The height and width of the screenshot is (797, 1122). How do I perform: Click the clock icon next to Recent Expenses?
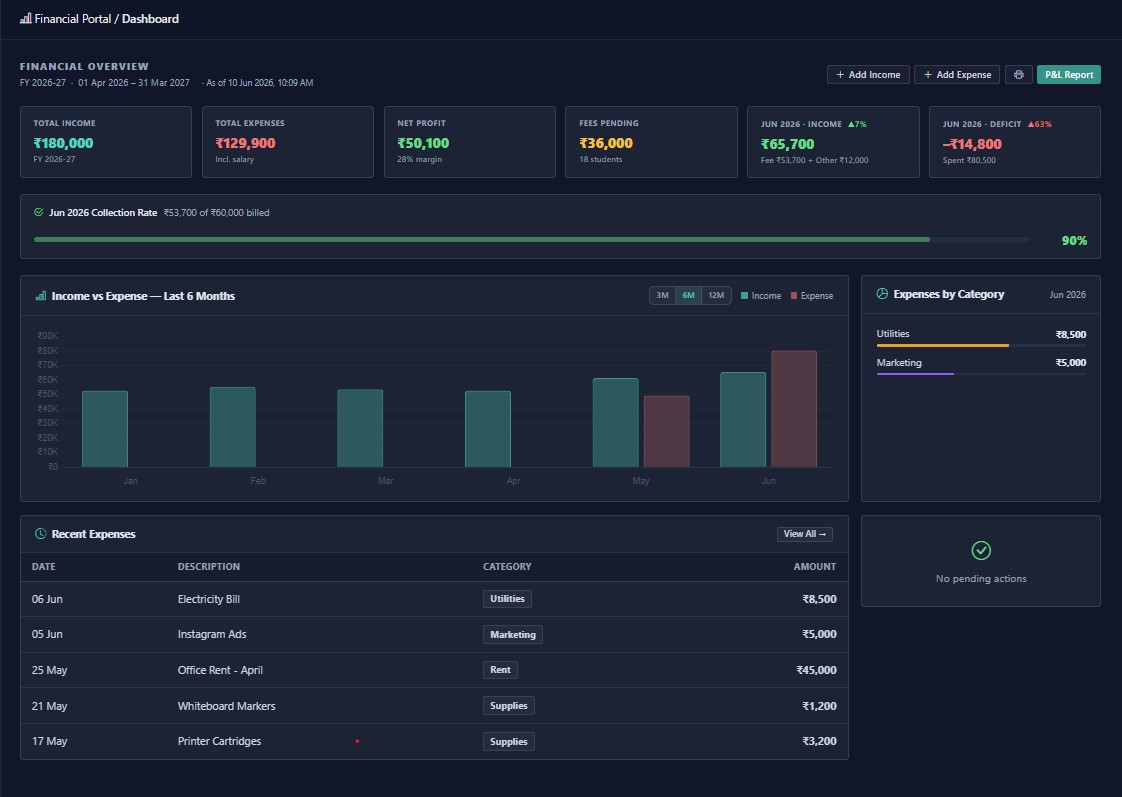(x=41, y=534)
